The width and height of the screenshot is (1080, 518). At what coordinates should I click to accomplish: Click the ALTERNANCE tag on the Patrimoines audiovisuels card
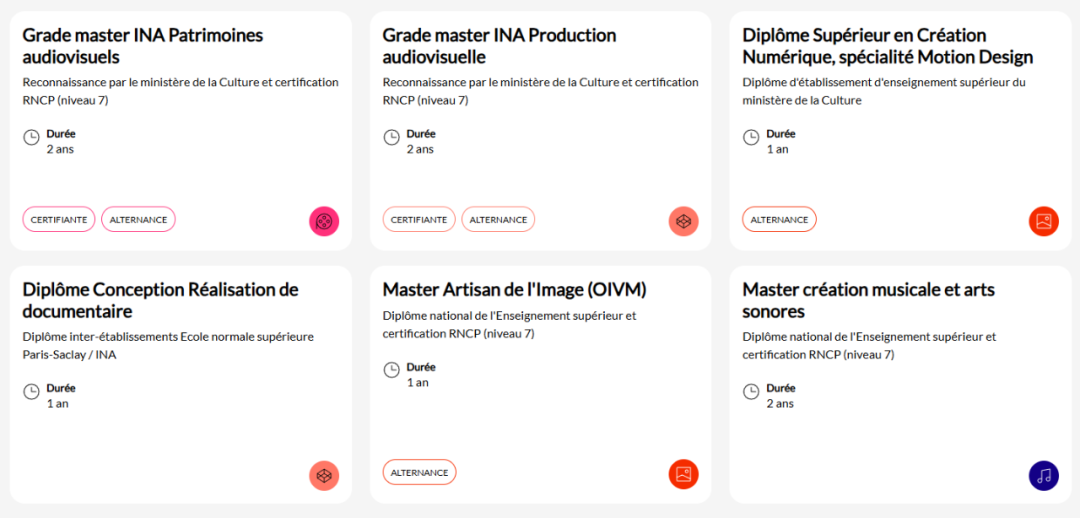138,220
